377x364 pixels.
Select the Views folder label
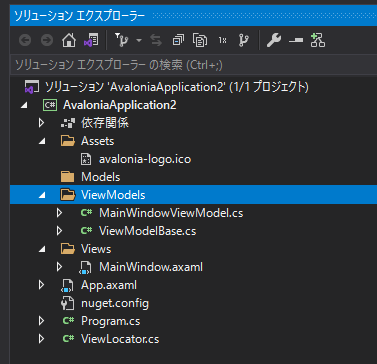[96, 249]
